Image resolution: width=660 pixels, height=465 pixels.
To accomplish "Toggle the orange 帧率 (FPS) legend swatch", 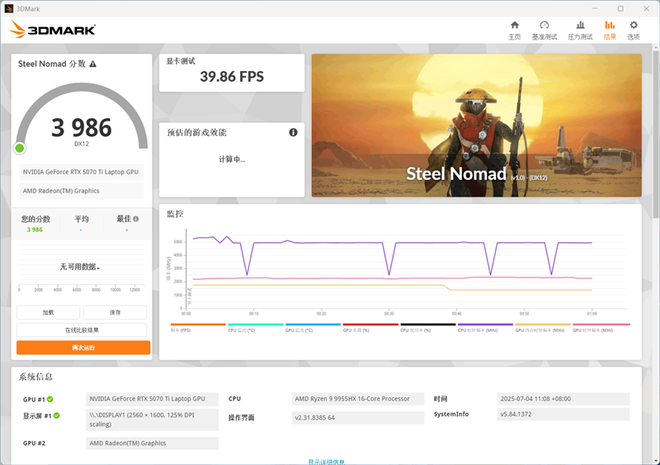I will tap(197, 325).
